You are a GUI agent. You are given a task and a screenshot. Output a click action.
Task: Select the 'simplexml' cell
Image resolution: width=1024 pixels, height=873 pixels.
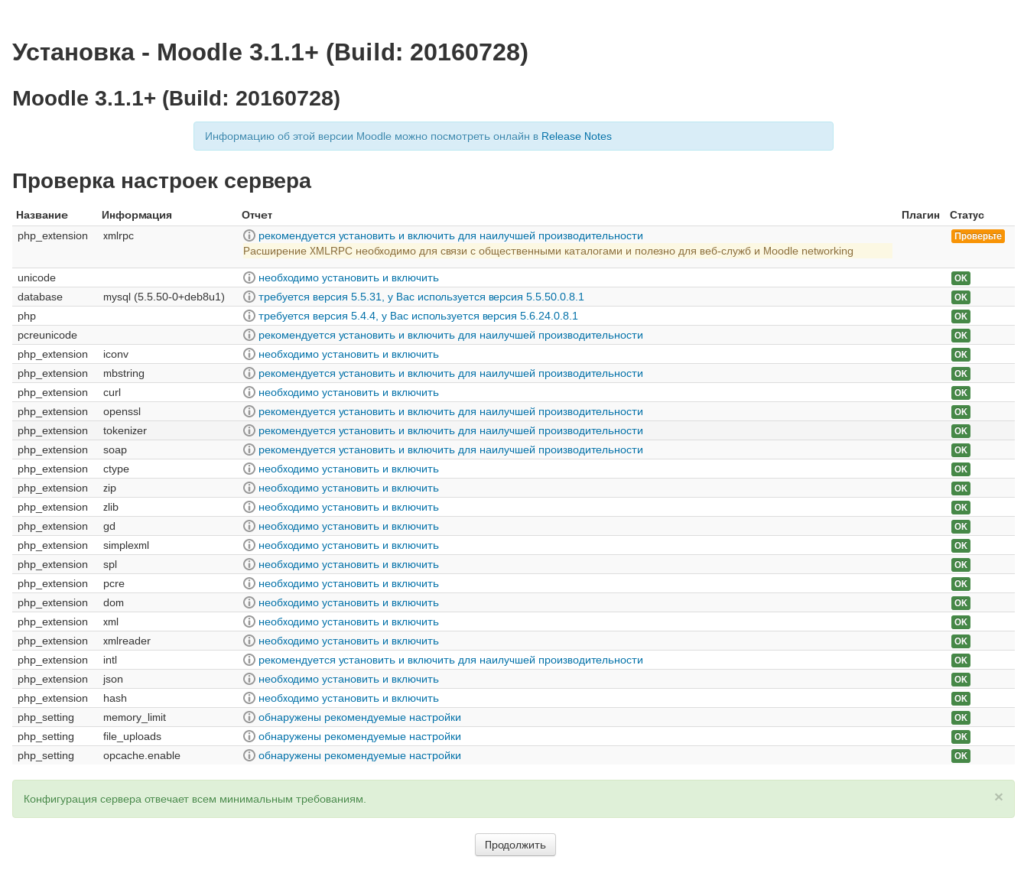126,545
